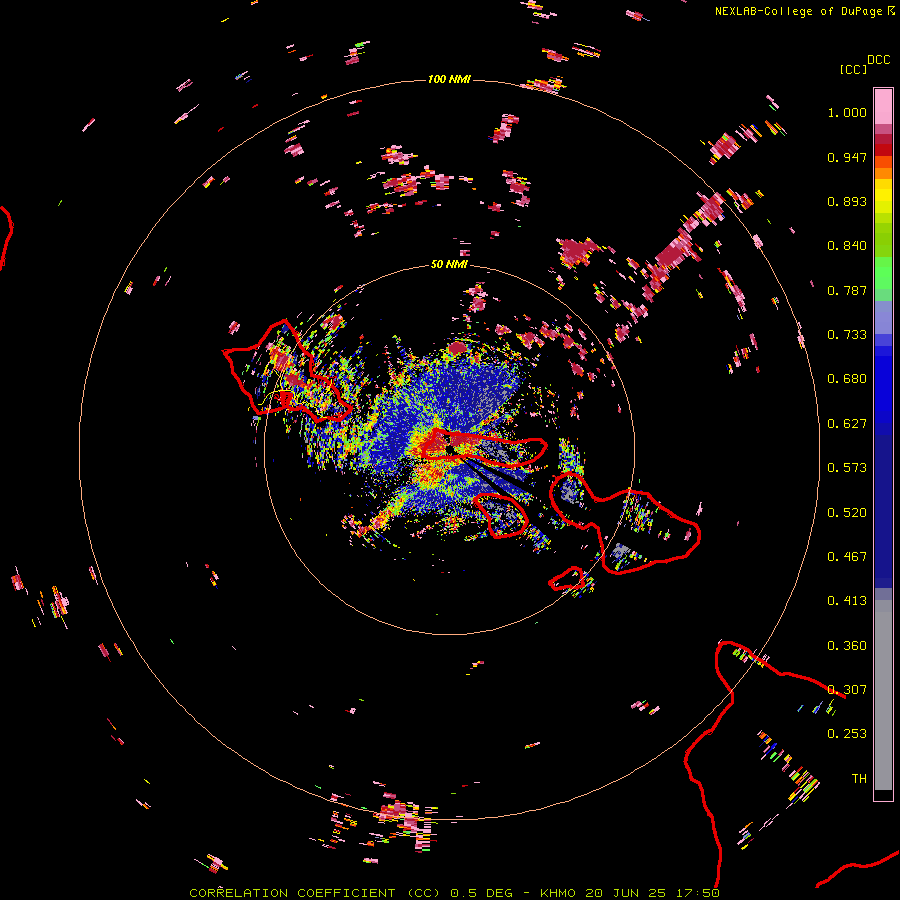Pick the light pink band on color bar
Viewport: 900px width, 900px height.
tap(883, 107)
